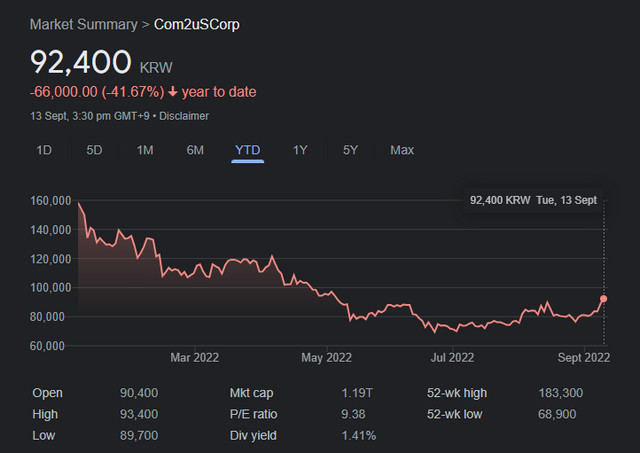Open the Disclaimer link
Image resolution: width=640 pixels, height=453 pixels.
(184, 116)
